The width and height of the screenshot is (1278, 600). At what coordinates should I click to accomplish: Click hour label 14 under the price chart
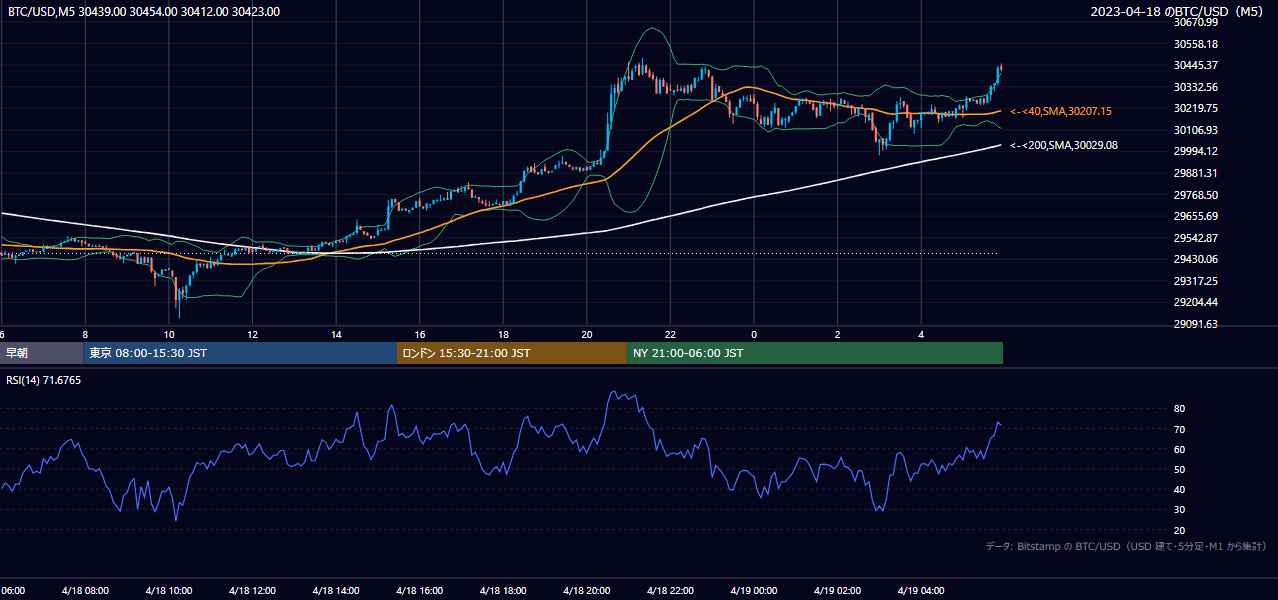pos(336,335)
